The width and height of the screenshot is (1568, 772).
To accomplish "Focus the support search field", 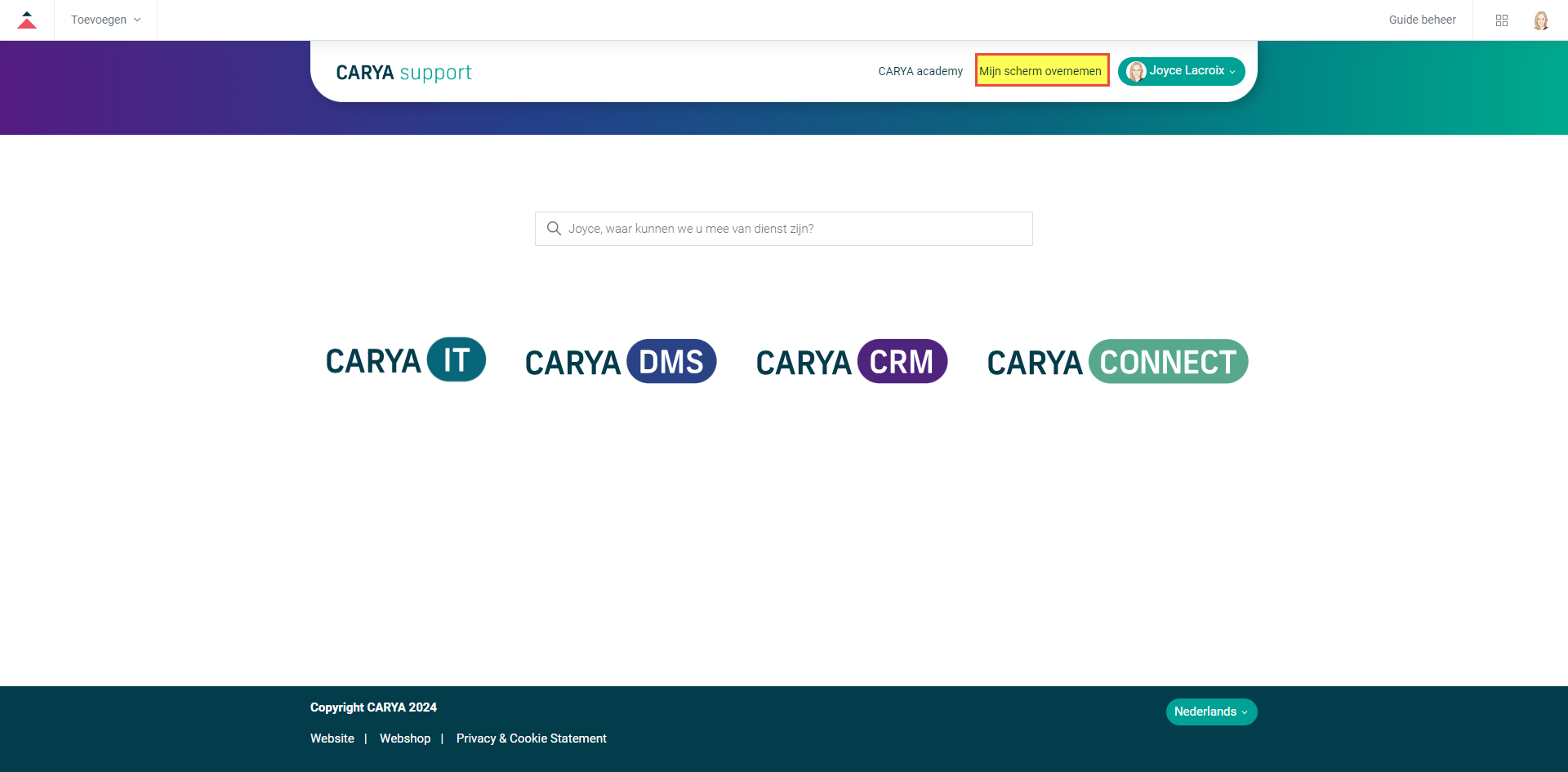I will (x=784, y=229).
